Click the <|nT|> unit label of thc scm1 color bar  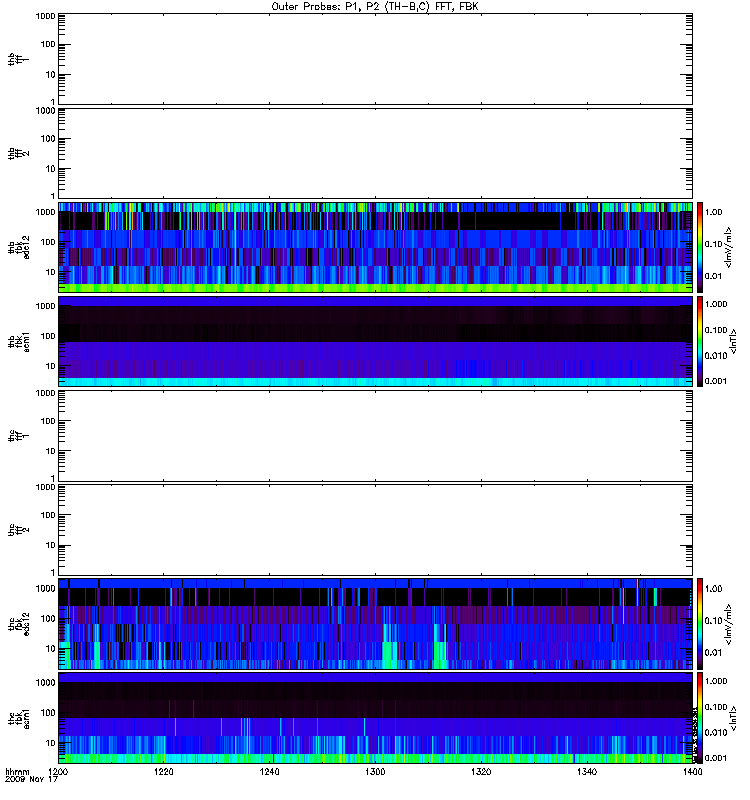pyautogui.click(x=733, y=718)
